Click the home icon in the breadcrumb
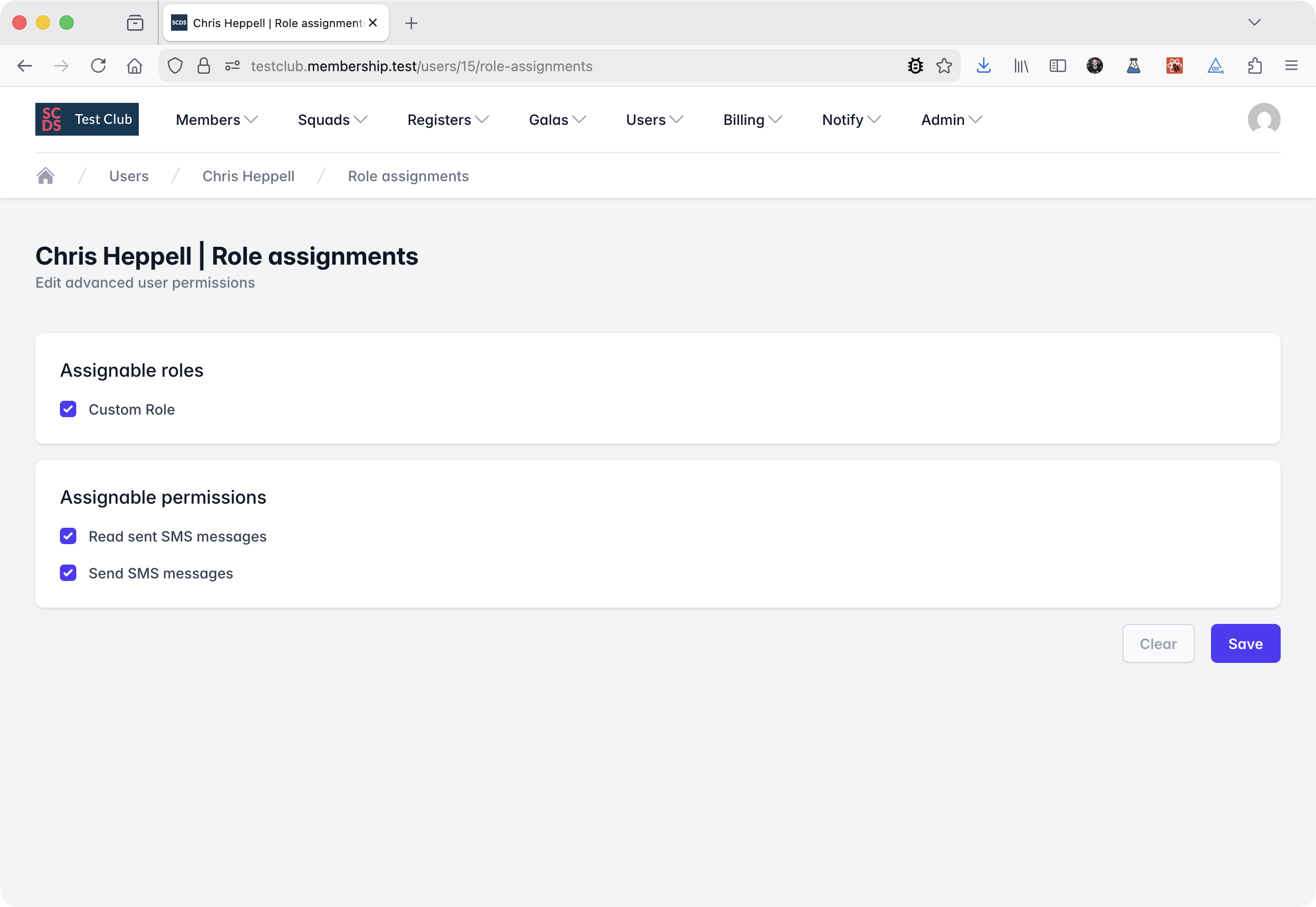 click(46, 176)
